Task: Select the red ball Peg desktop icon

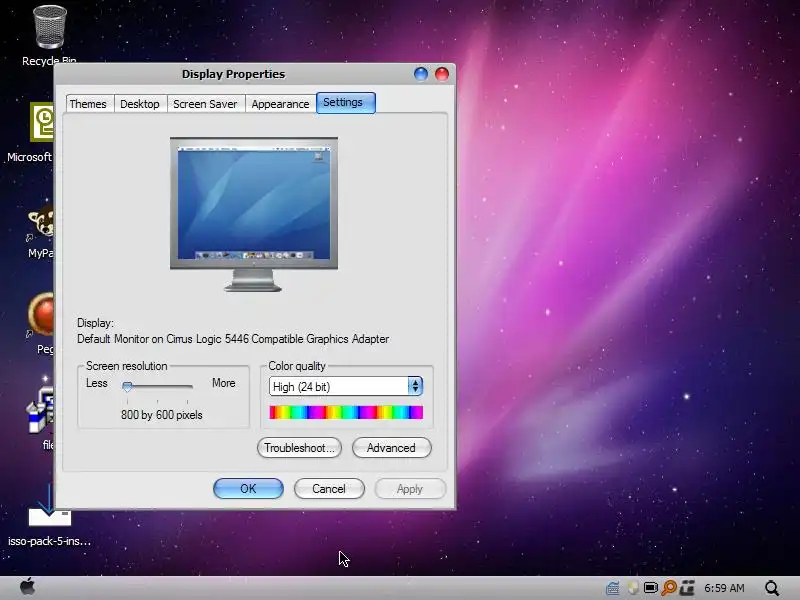Action: point(41,314)
